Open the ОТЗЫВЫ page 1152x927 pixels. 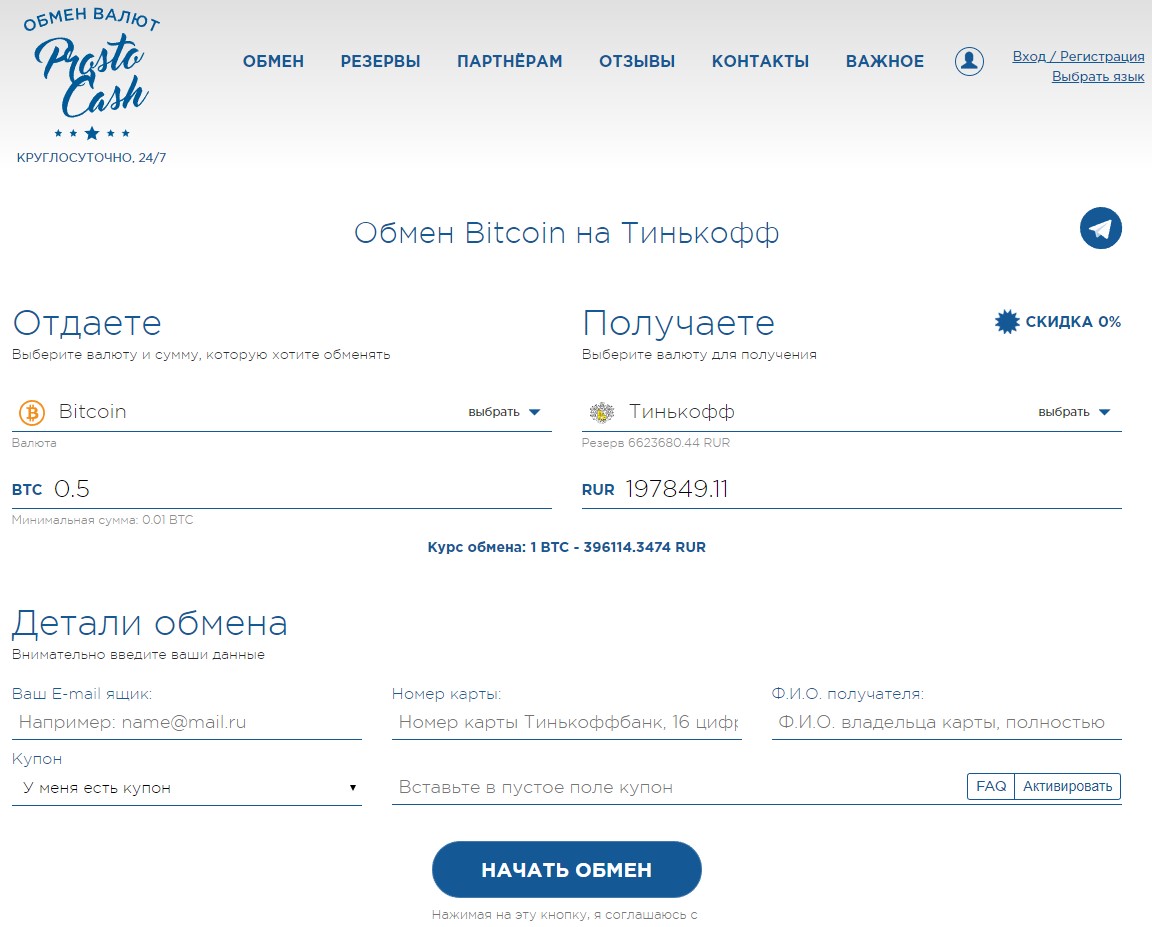tap(637, 62)
